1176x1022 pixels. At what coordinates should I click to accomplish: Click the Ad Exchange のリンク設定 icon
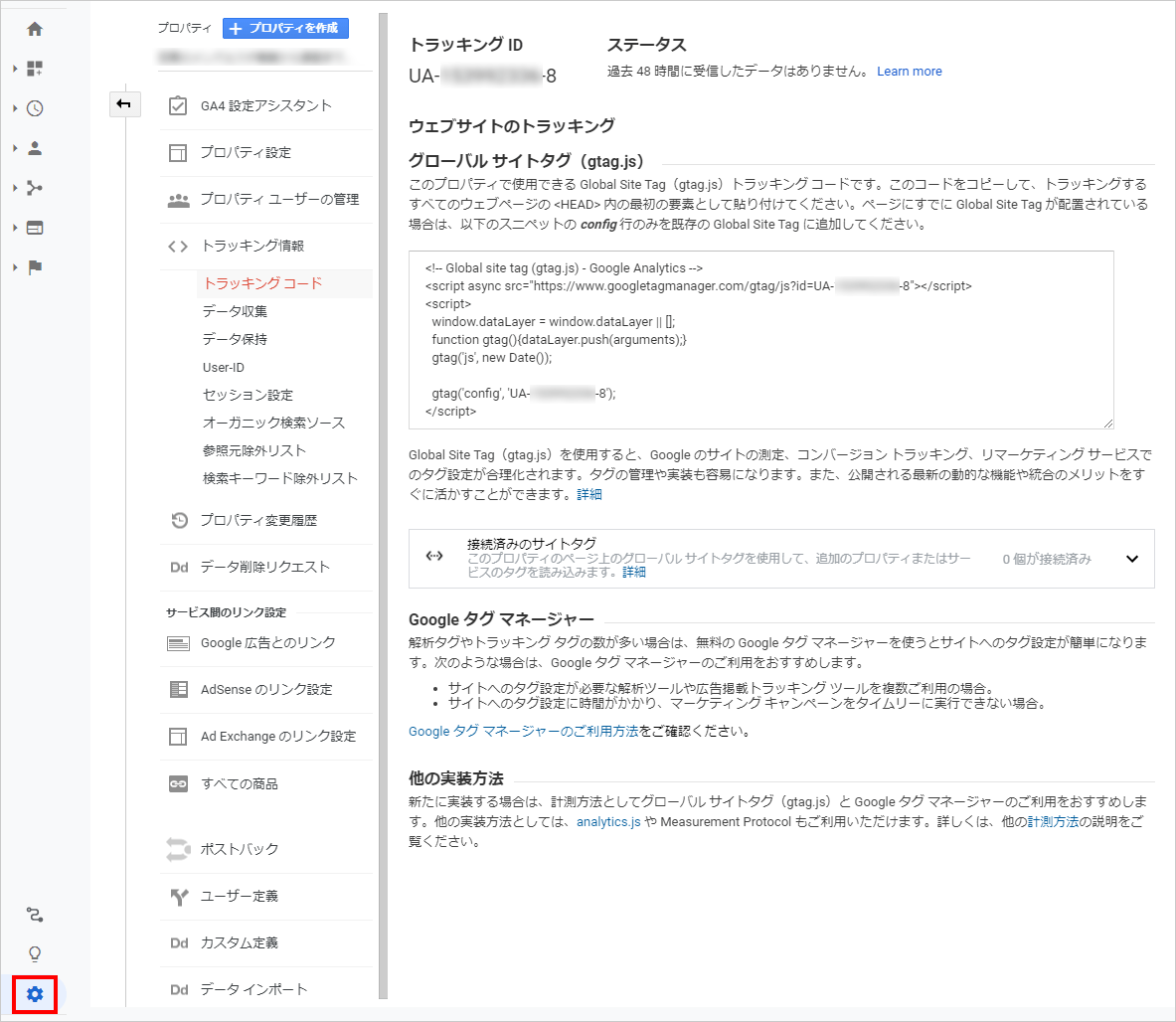[x=178, y=737]
